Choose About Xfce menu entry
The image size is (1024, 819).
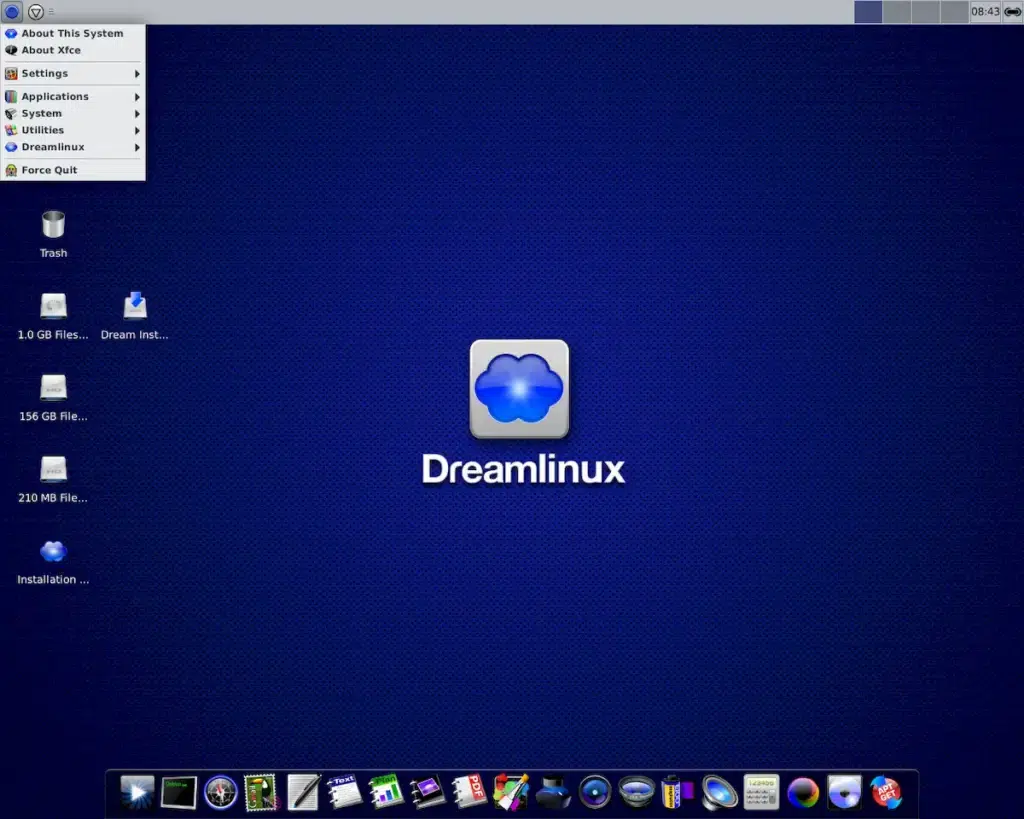(72, 50)
